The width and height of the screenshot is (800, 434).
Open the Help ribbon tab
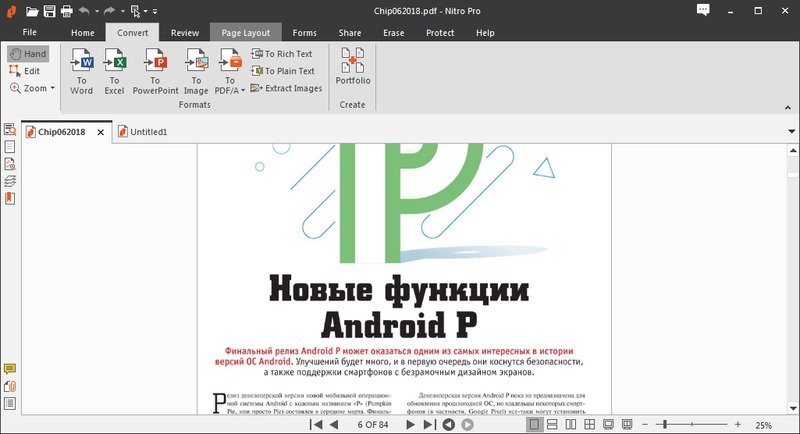[x=485, y=33]
